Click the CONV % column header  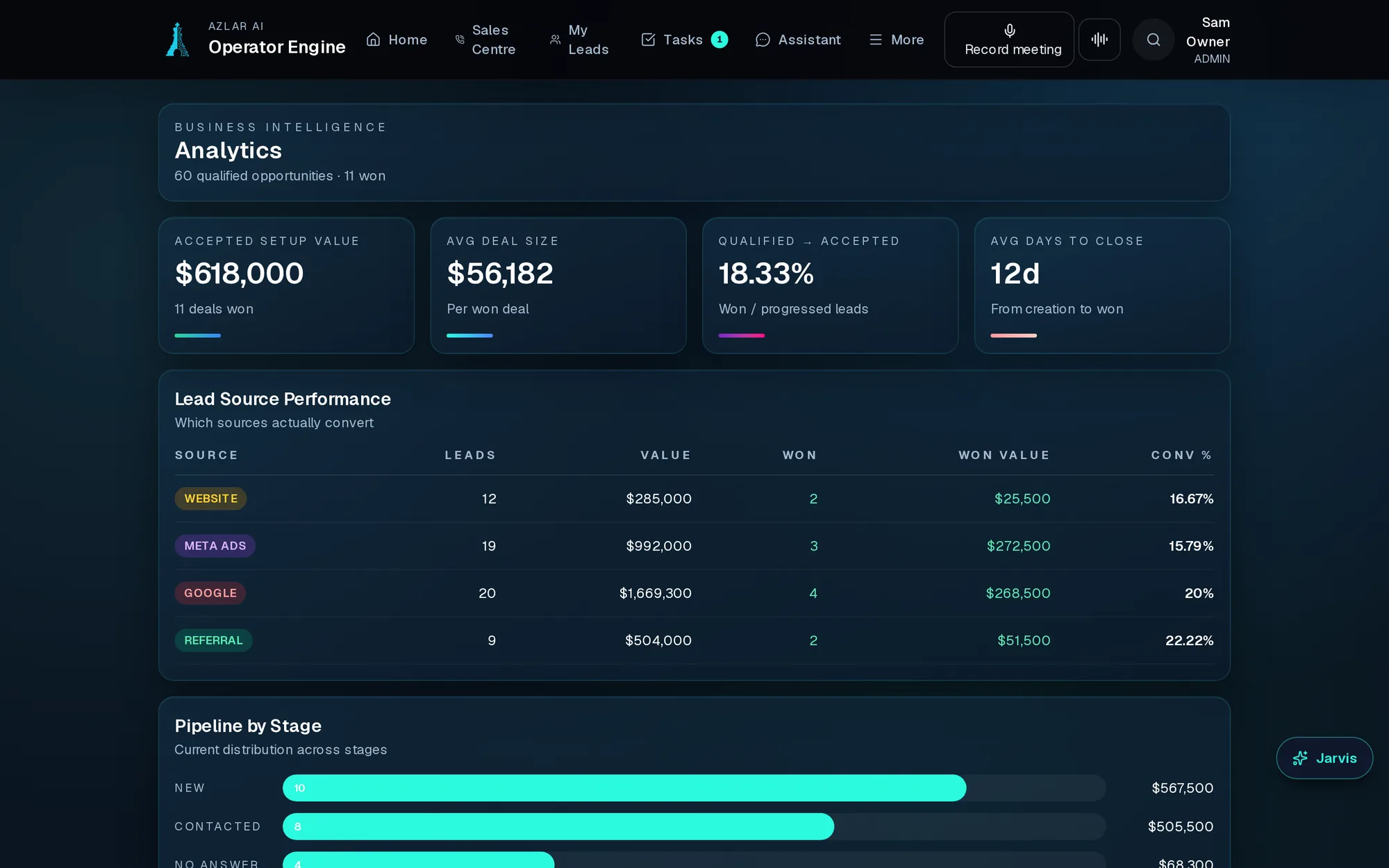pyautogui.click(x=1182, y=455)
